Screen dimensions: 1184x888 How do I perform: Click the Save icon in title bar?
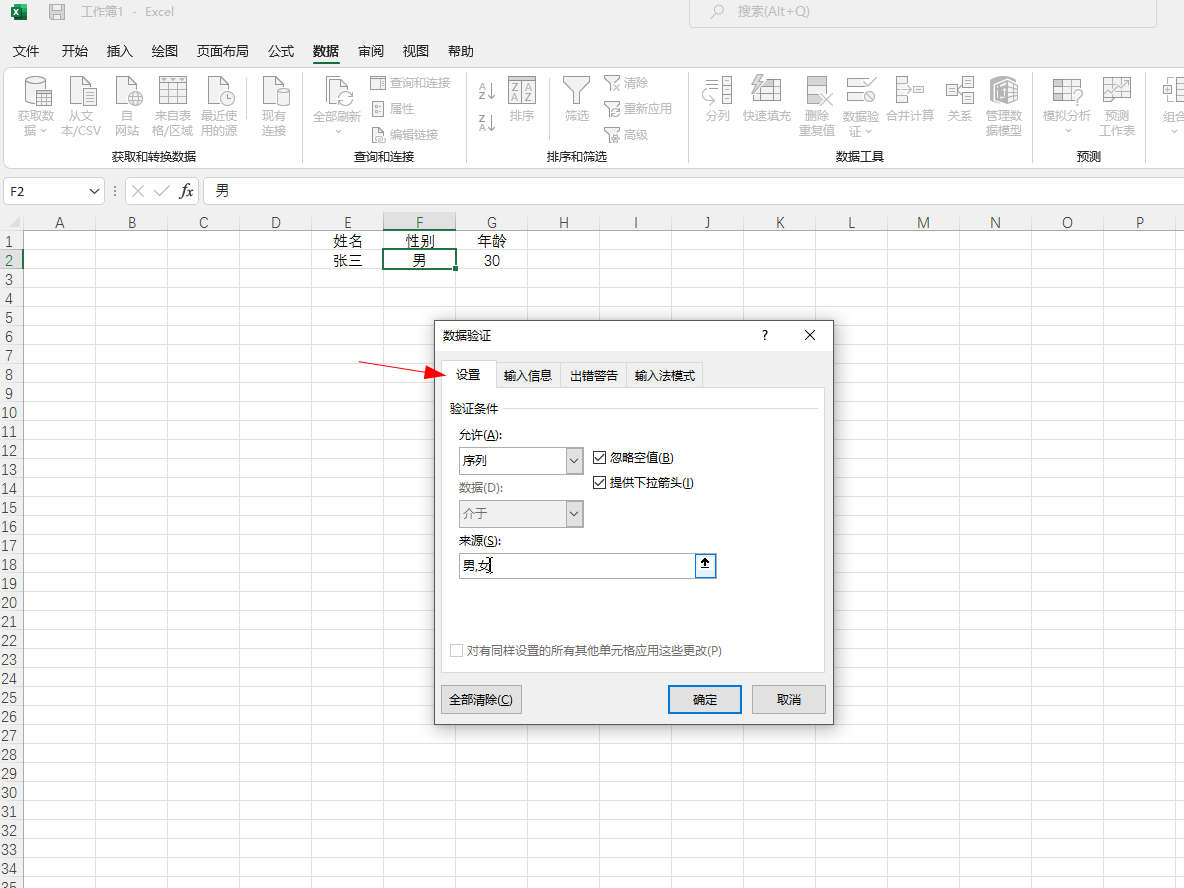[57, 12]
